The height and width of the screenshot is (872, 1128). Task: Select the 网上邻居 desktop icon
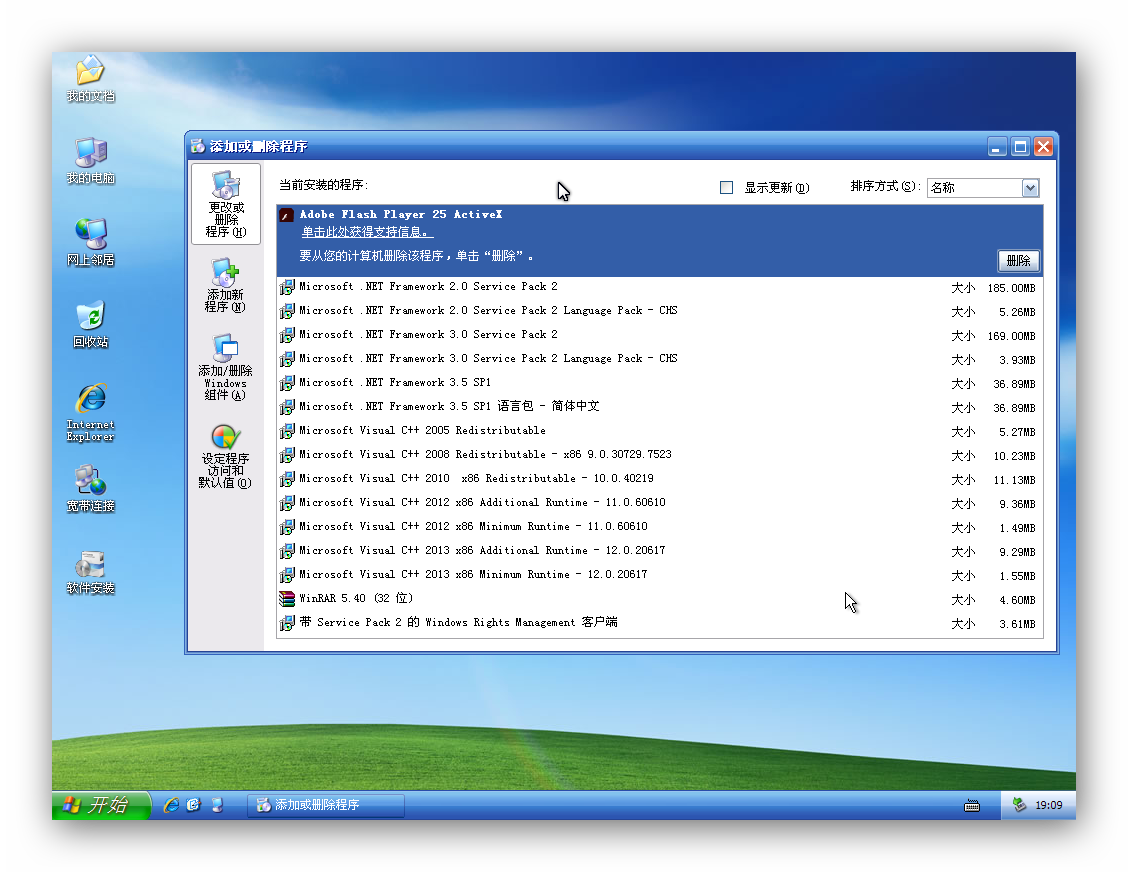91,242
